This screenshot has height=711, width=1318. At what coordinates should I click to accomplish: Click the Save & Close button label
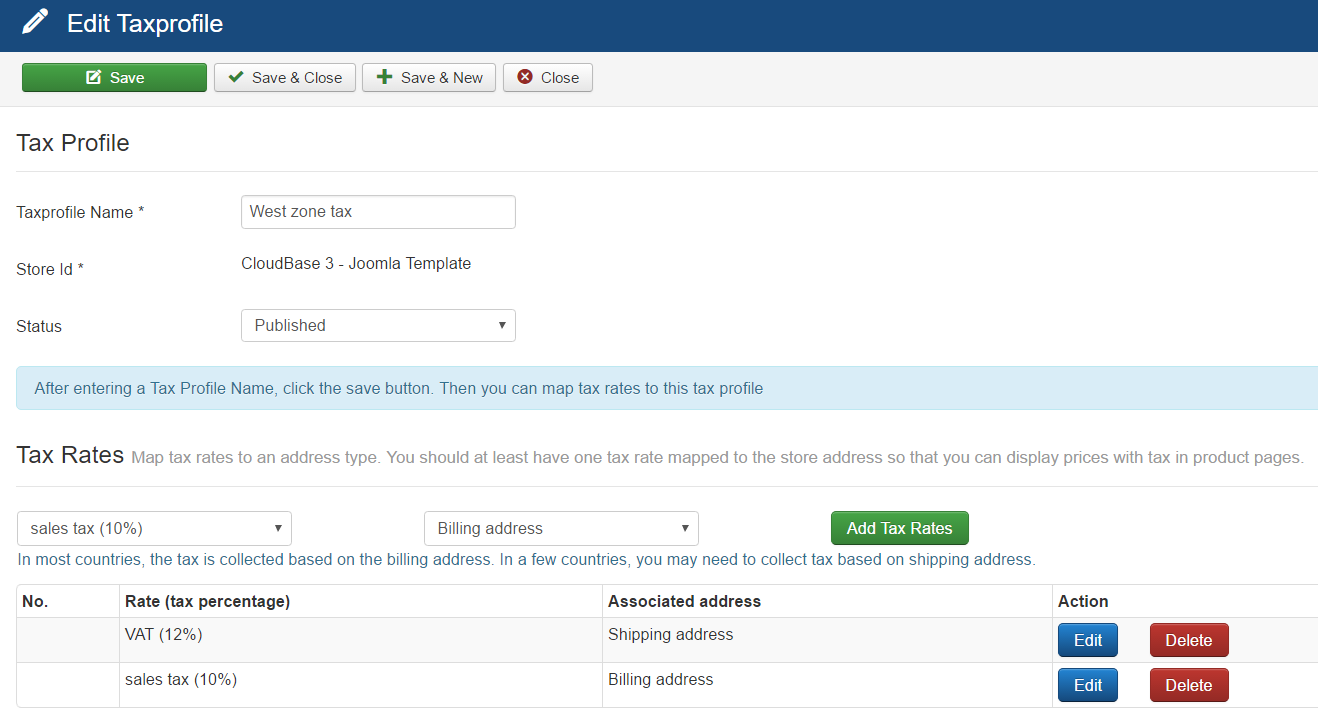297,78
